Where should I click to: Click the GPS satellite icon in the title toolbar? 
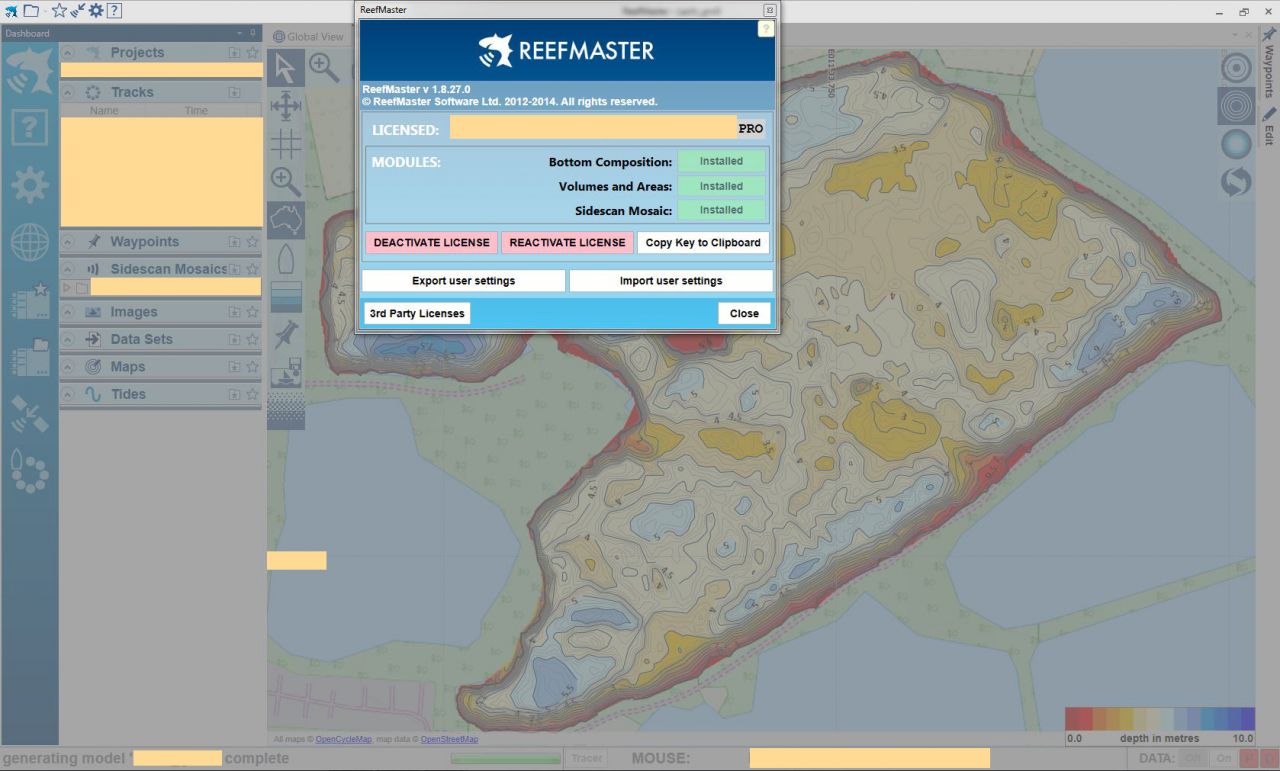pyautogui.click(x=77, y=11)
